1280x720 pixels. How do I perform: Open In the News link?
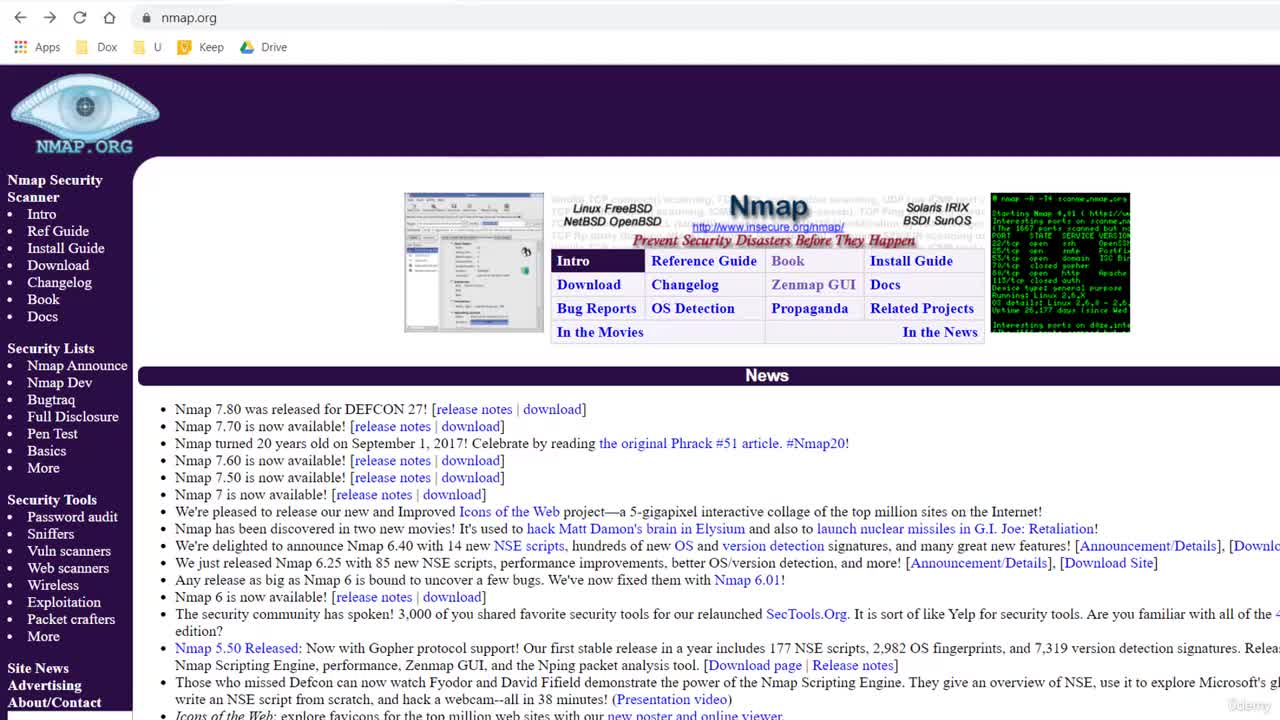point(940,332)
